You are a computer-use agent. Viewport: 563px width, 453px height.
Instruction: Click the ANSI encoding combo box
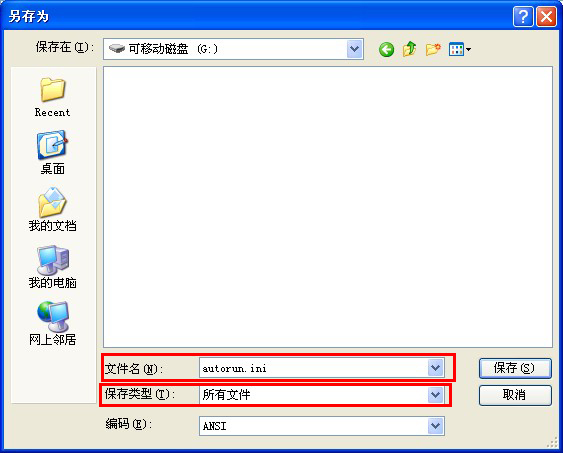coord(322,426)
